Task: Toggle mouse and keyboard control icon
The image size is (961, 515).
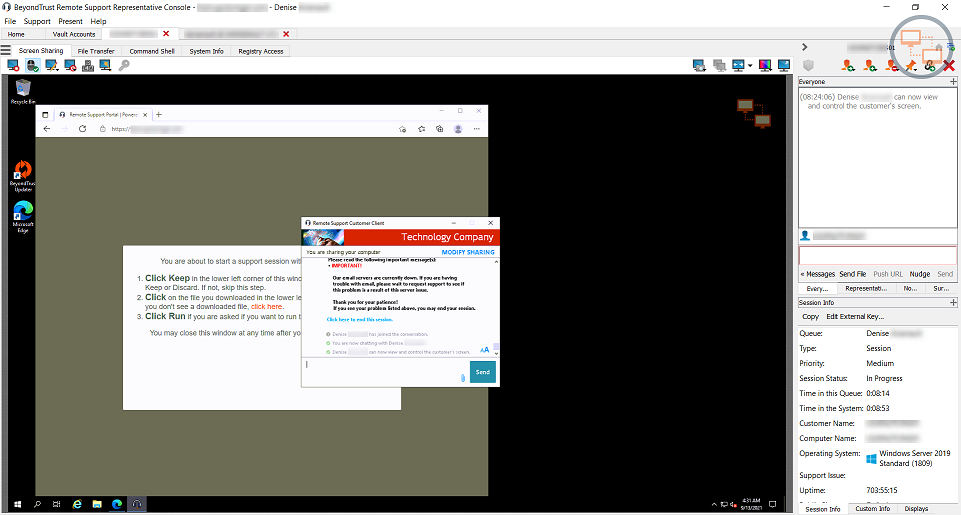Action: click(32, 66)
